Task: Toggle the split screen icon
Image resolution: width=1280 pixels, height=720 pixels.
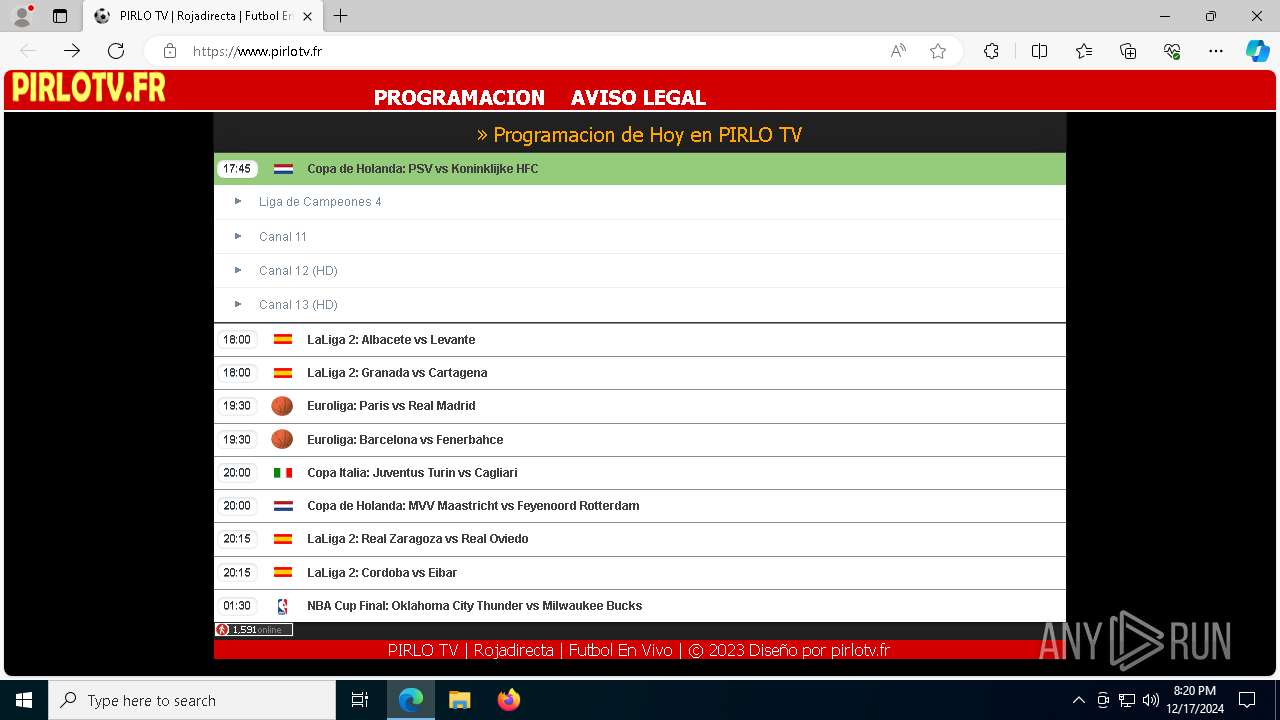Action: pyautogui.click(x=1039, y=51)
